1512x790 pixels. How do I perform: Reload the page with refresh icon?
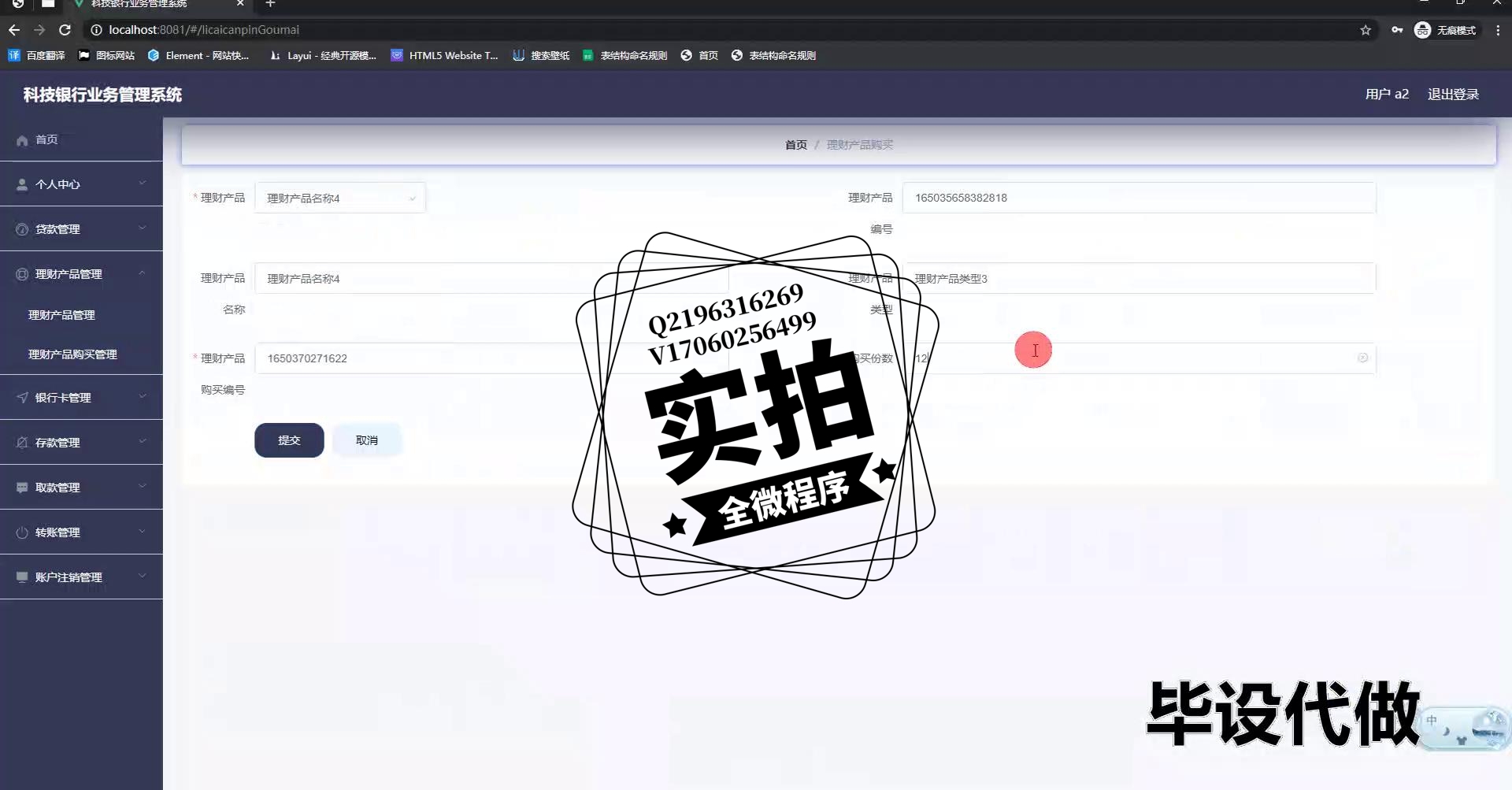coord(65,30)
